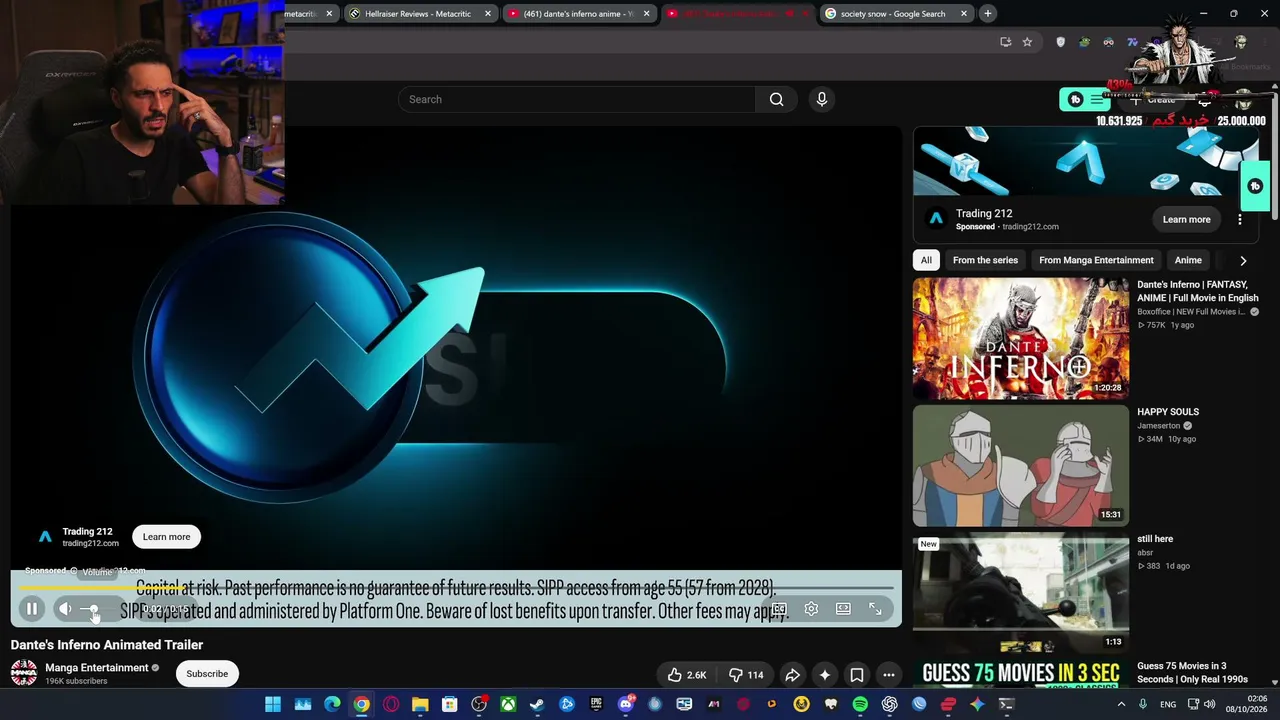Image resolution: width=1280 pixels, height=720 pixels.
Task: Click the search magnifier button
Action: (776, 99)
